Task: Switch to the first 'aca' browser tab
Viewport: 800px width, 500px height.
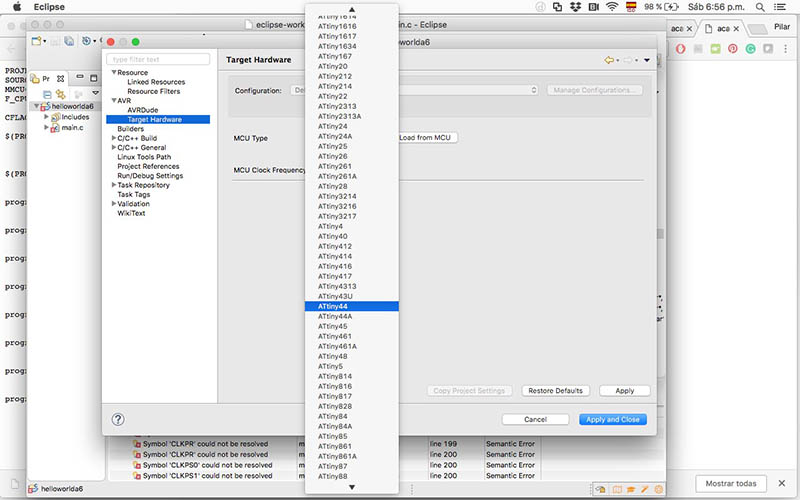Action: pyautogui.click(x=677, y=29)
